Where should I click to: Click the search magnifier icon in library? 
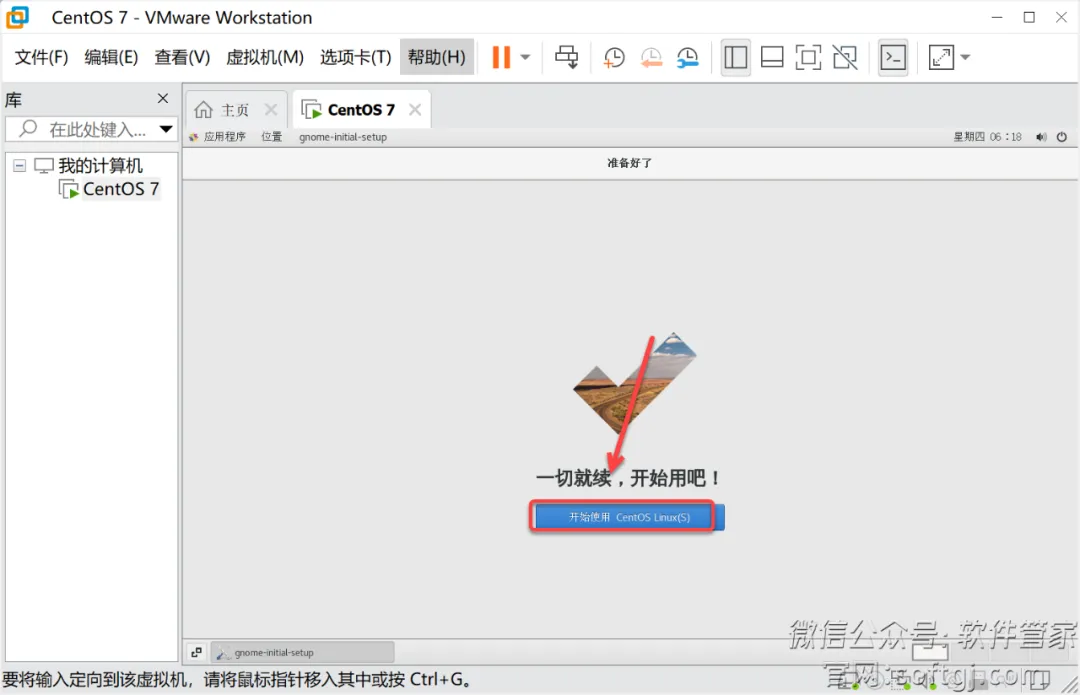(28, 128)
